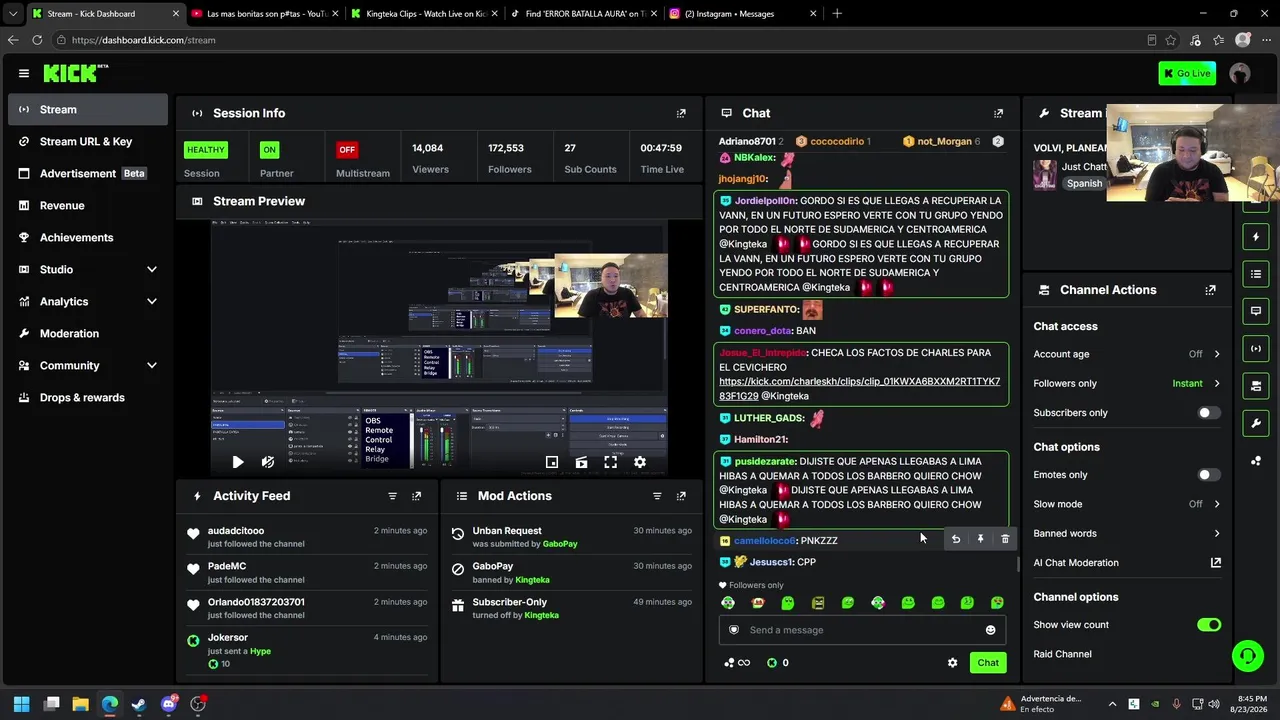The height and width of the screenshot is (720, 1280).
Task: Open Slow mode options
Action: (1127, 504)
